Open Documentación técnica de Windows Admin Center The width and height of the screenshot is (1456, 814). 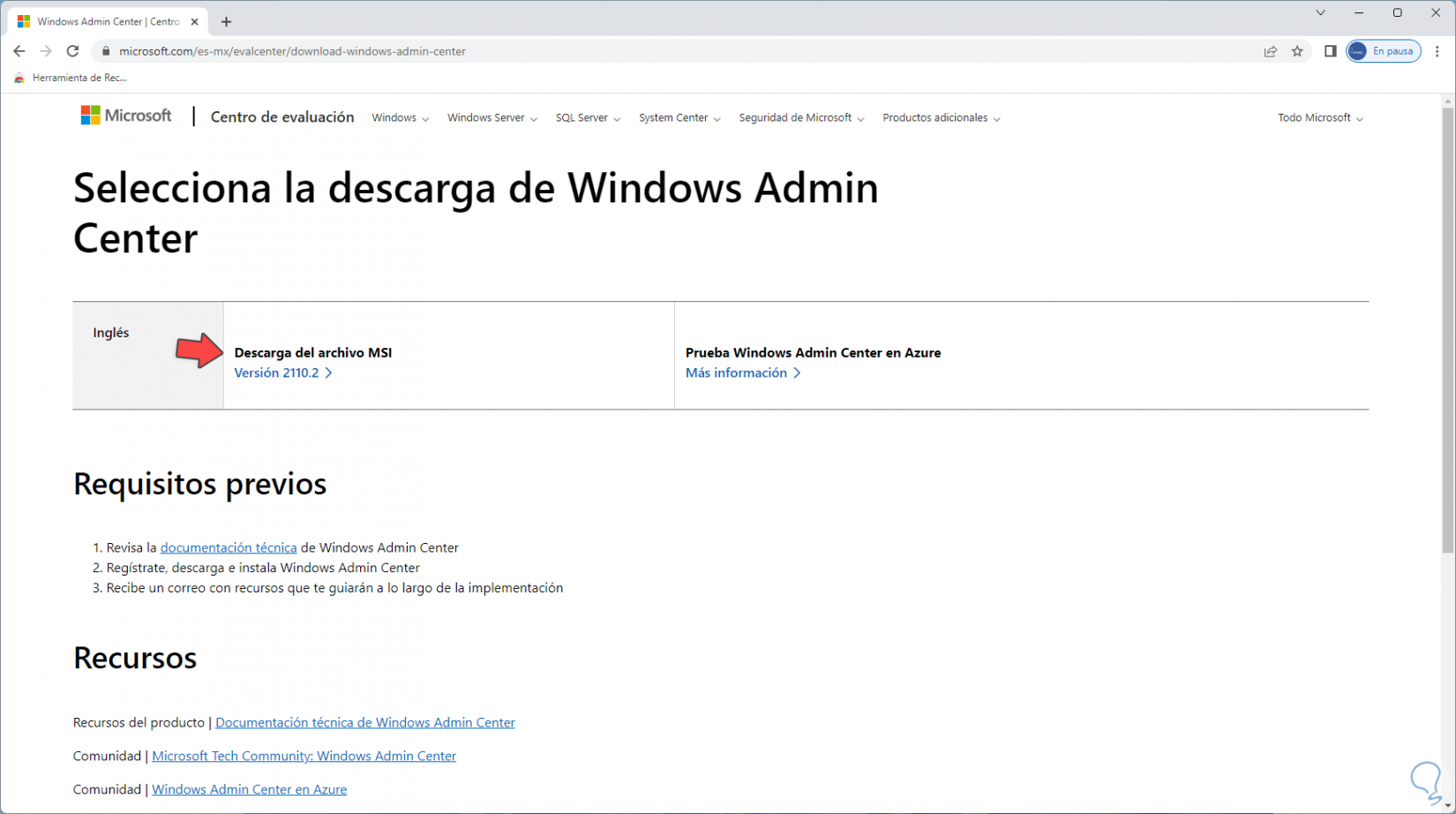coord(365,722)
